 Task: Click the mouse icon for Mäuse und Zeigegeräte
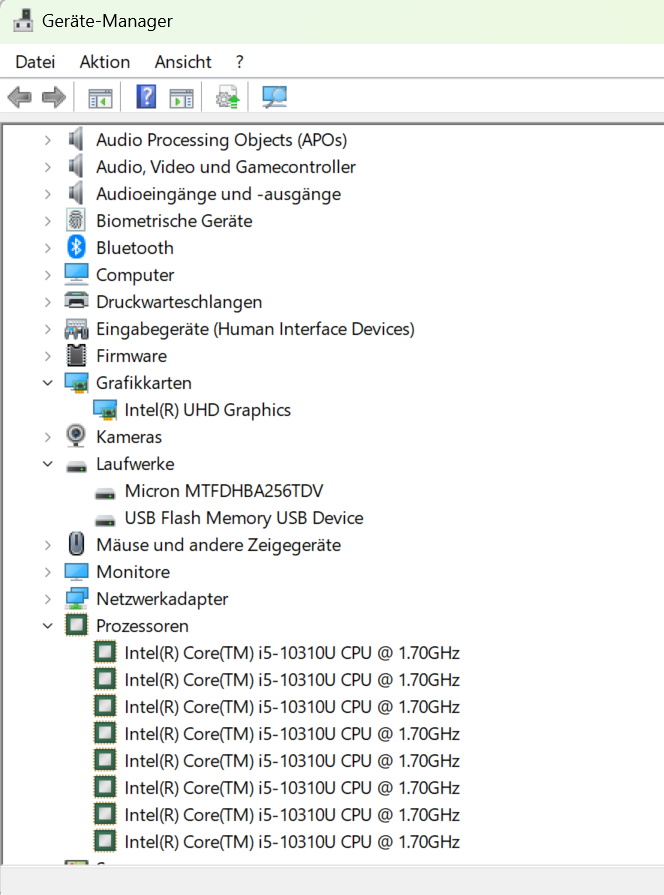76,543
